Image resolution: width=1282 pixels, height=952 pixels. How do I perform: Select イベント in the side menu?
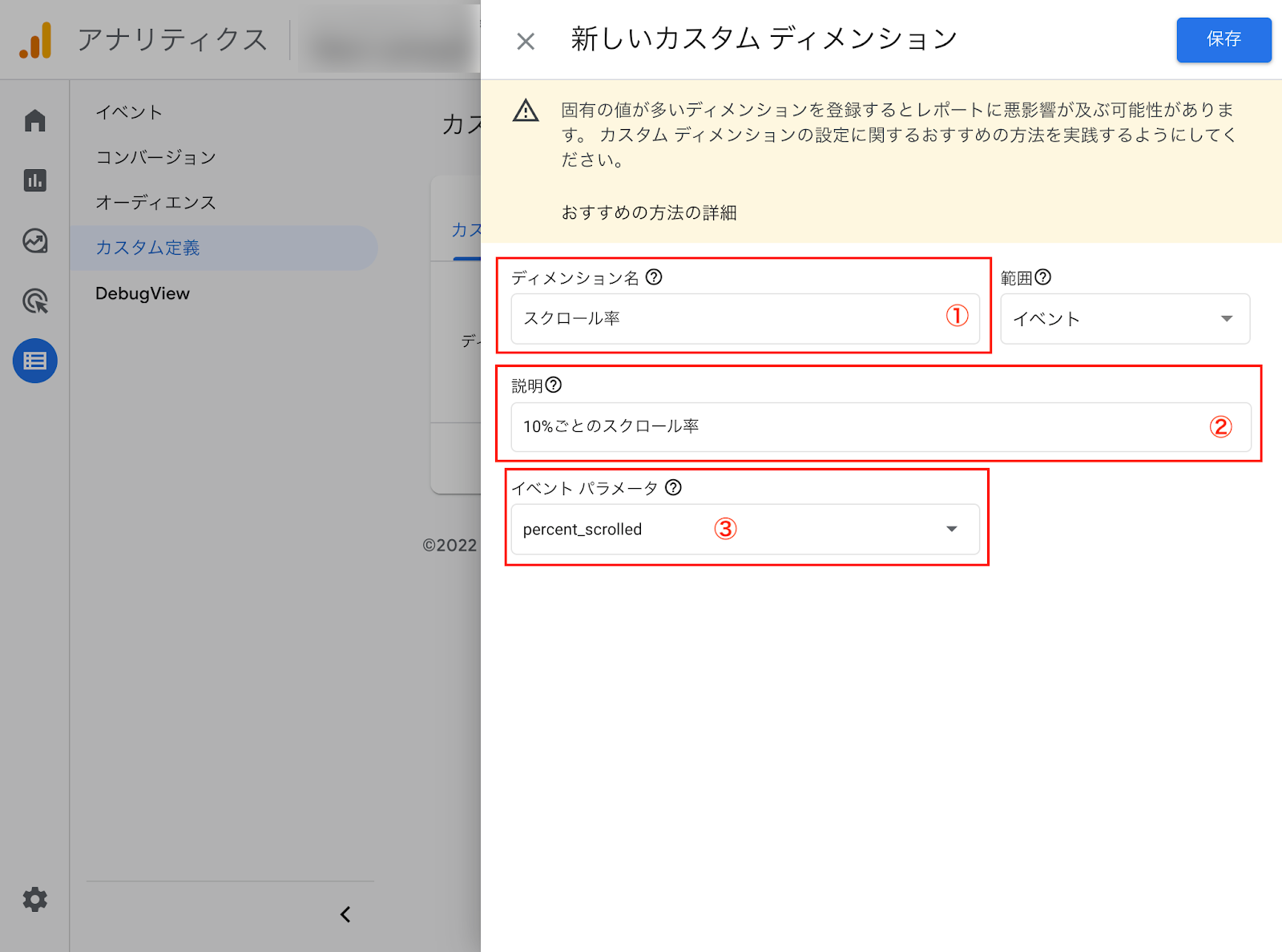point(129,112)
